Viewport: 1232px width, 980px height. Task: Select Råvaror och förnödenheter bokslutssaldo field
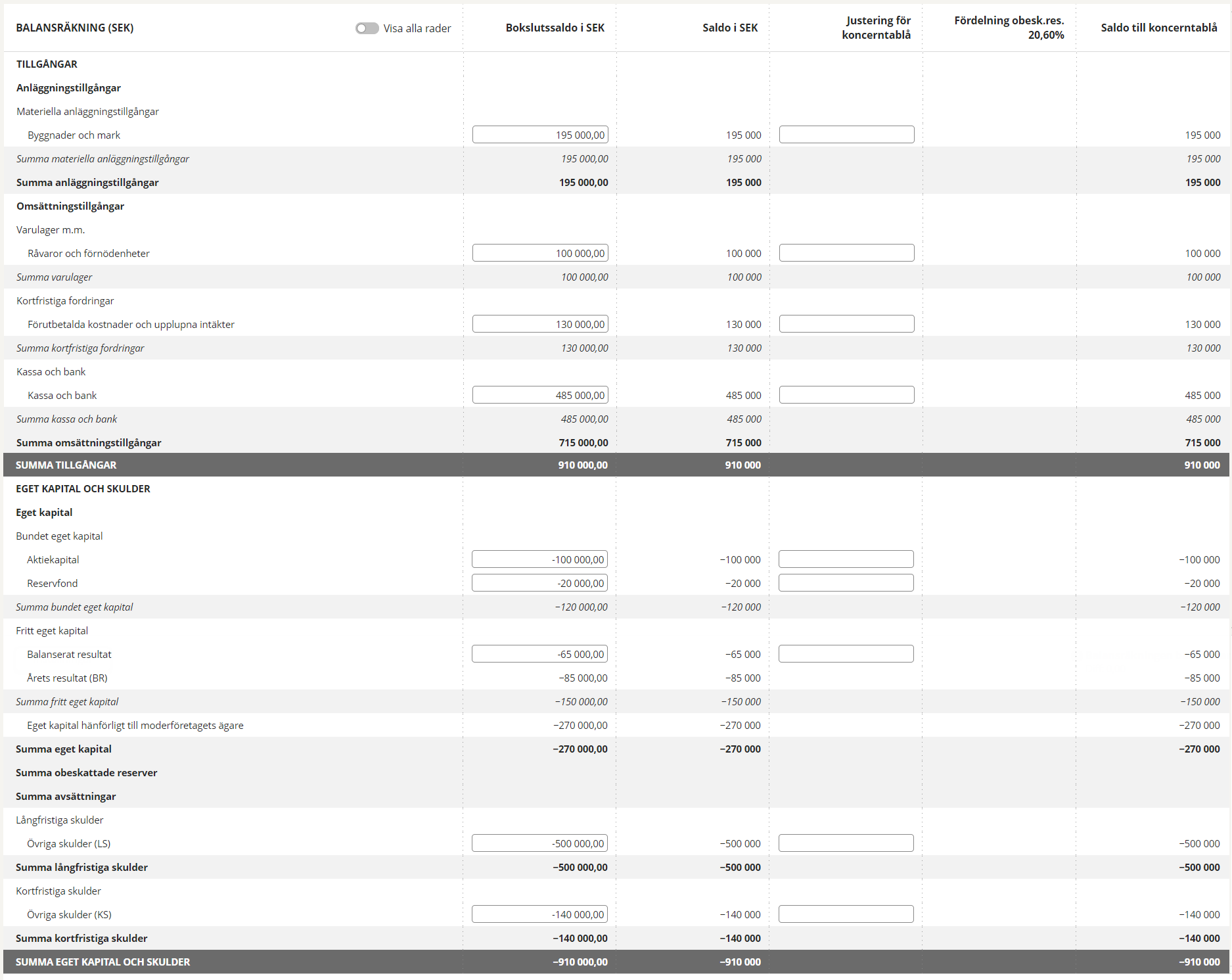pos(539,253)
